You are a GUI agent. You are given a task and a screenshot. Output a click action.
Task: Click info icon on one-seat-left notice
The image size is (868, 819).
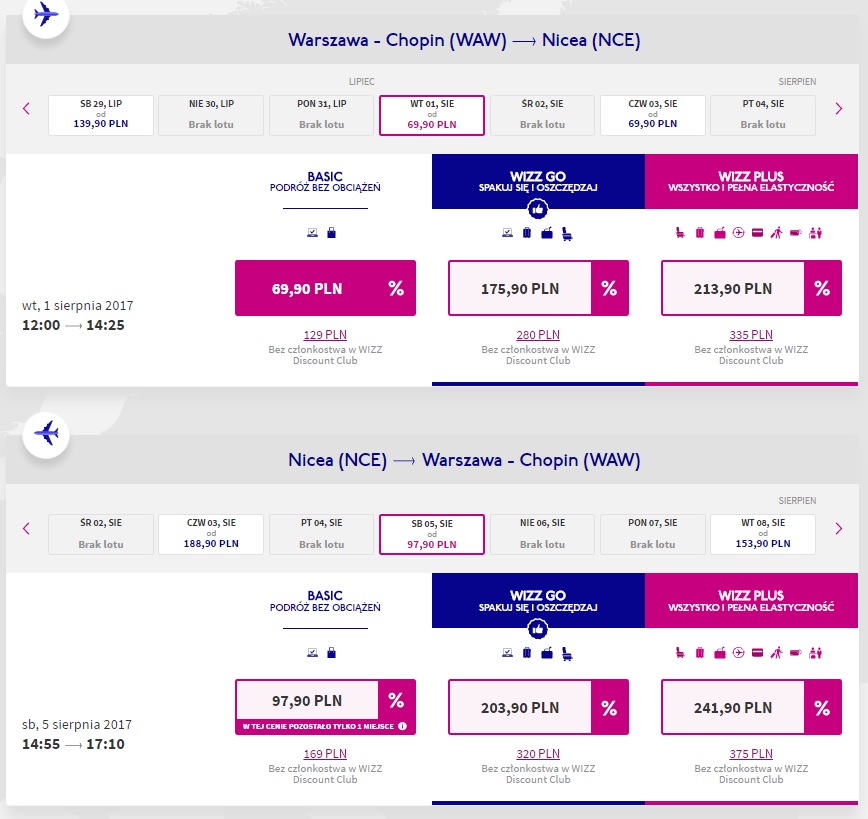402,726
